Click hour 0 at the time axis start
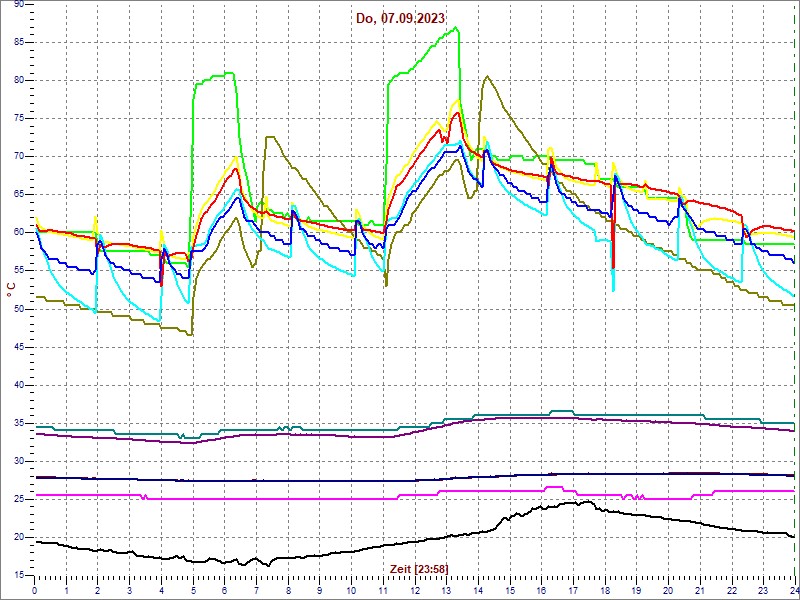The width and height of the screenshot is (800, 600). point(35,591)
